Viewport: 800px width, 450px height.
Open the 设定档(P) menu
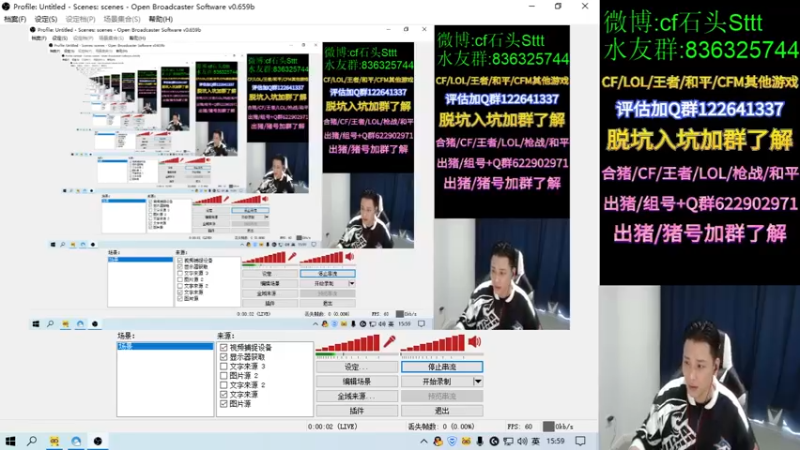pyautogui.click(x=81, y=19)
